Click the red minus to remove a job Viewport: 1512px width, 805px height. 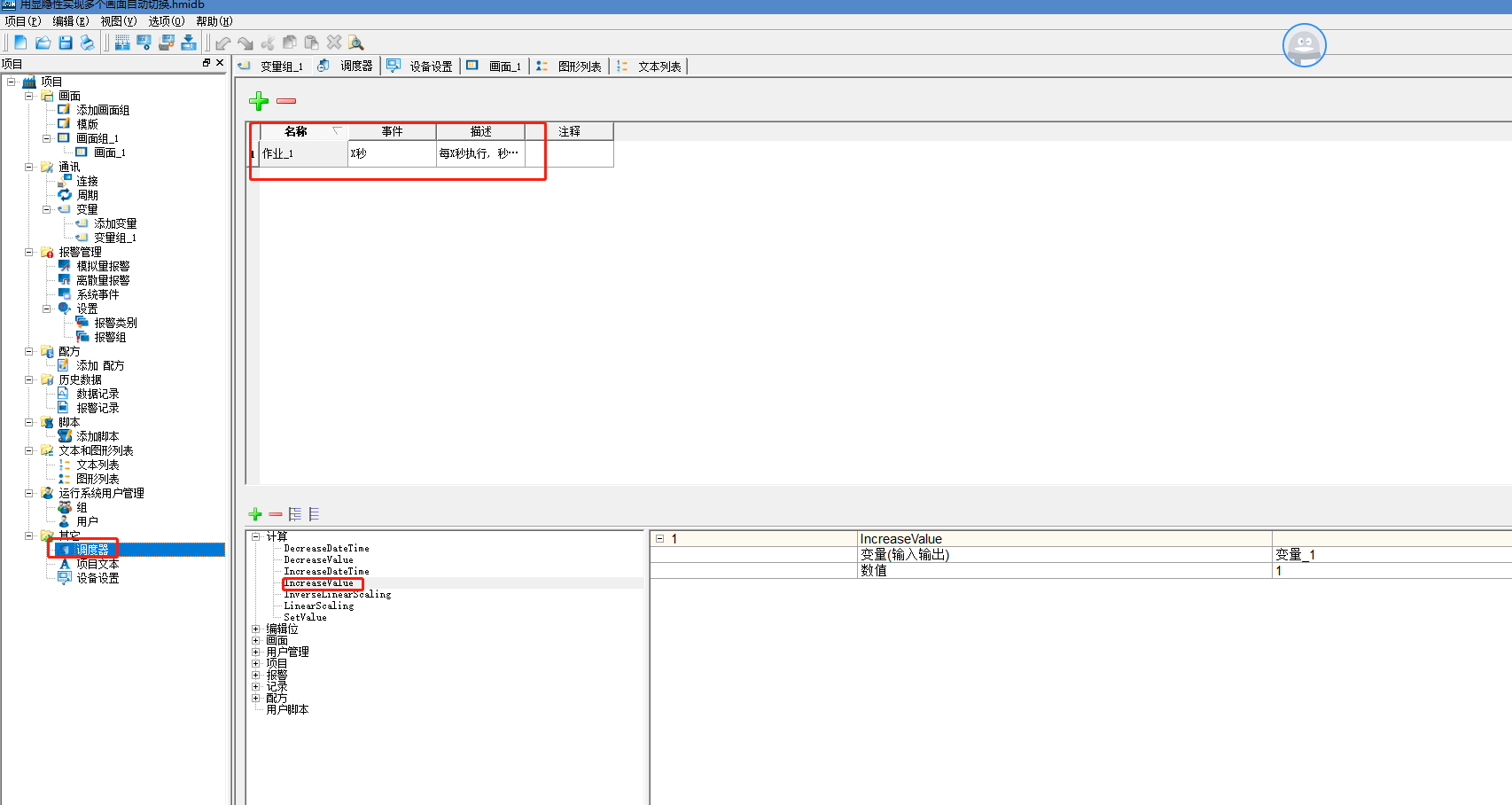pyautogui.click(x=286, y=101)
